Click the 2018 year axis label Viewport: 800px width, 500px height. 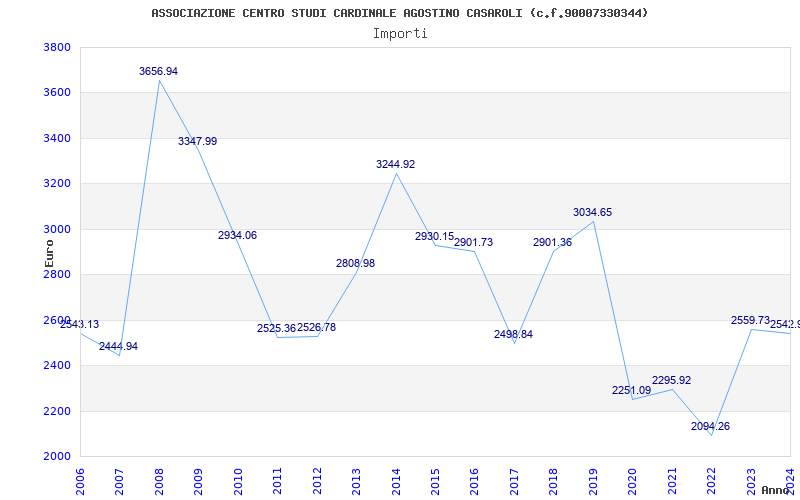554,482
